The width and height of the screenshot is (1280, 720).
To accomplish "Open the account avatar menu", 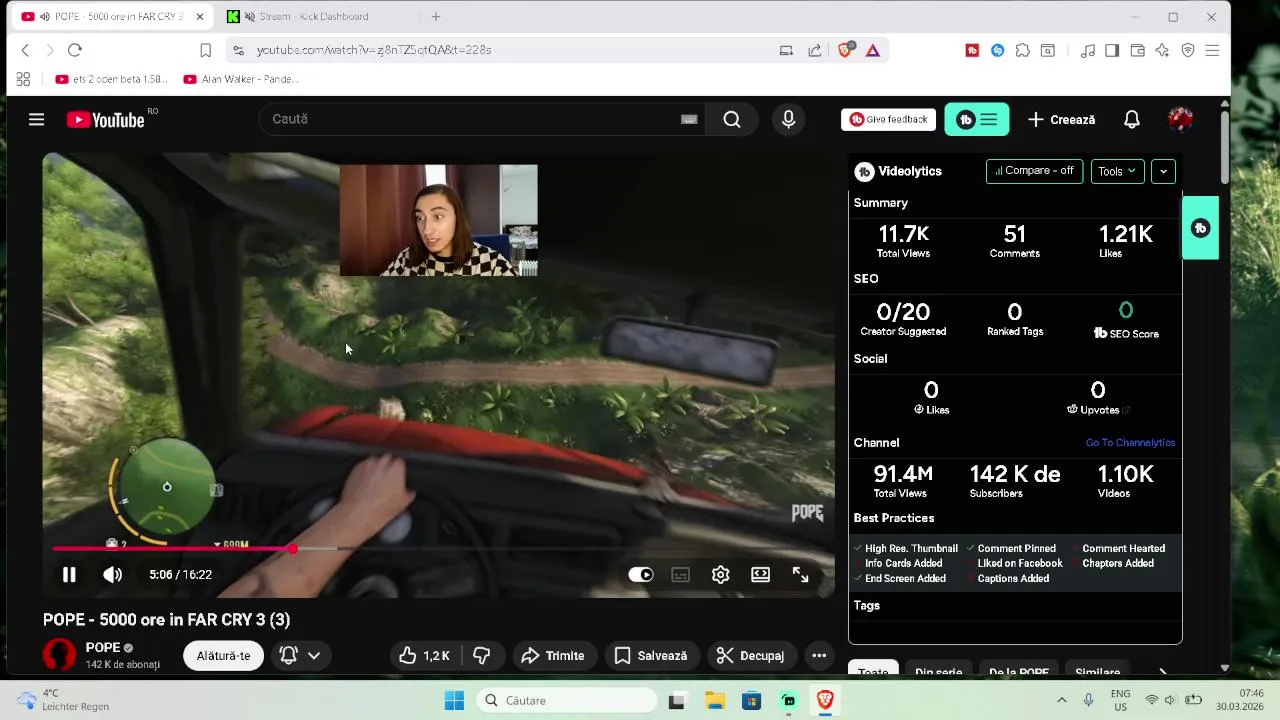I will (1180, 120).
